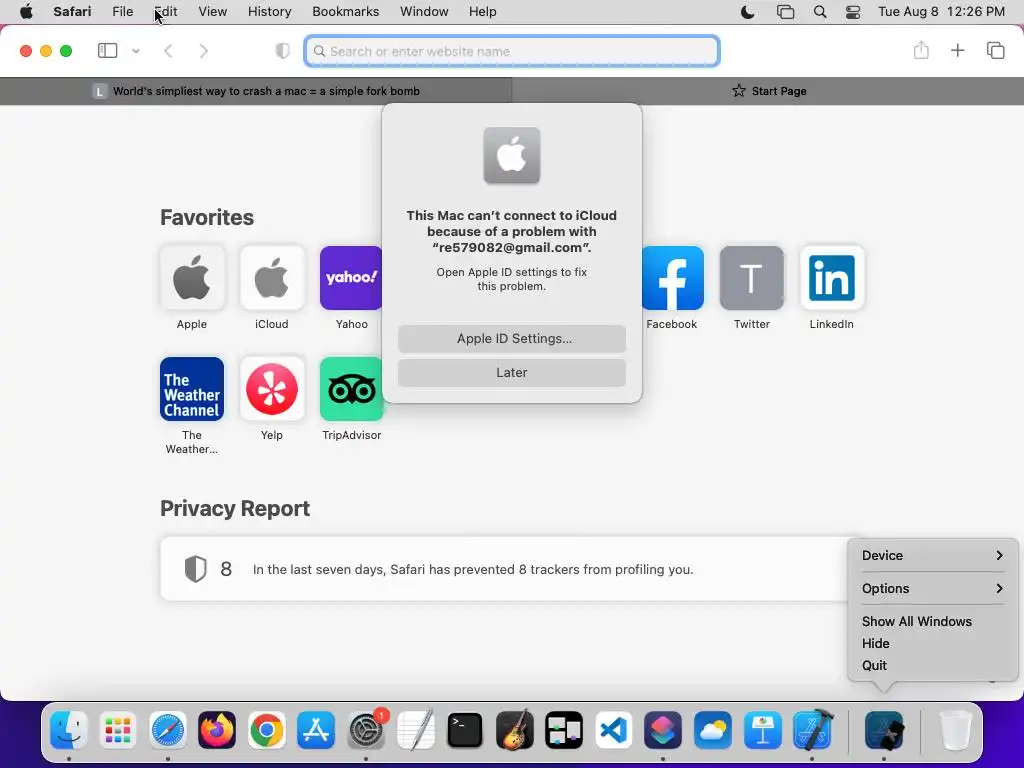Image resolution: width=1024 pixels, height=768 pixels.
Task: Click the Safari compass Dock icon
Action: pyautogui.click(x=168, y=730)
